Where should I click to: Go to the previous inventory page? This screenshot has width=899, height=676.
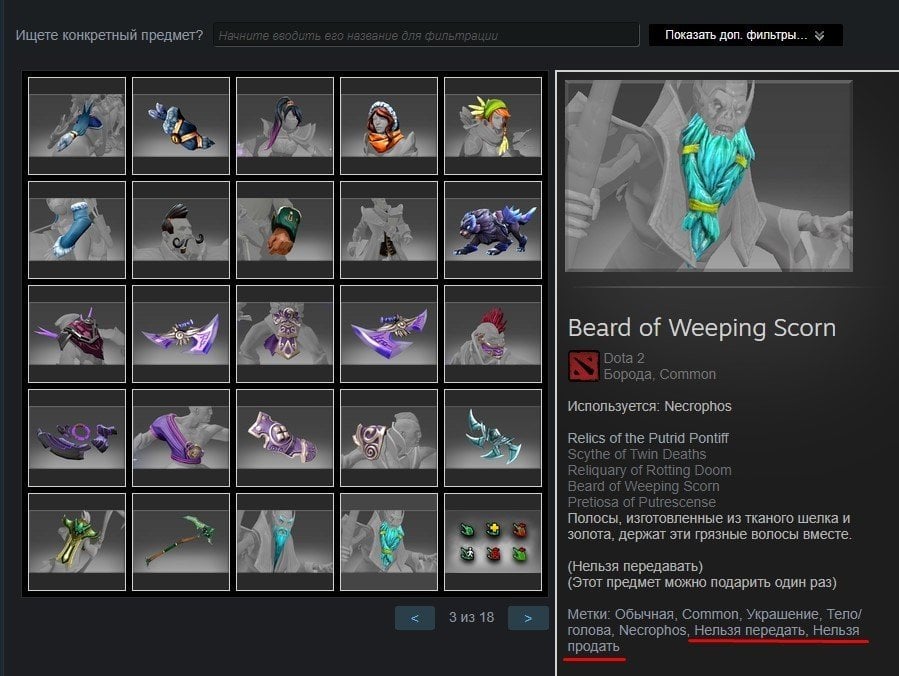point(415,618)
